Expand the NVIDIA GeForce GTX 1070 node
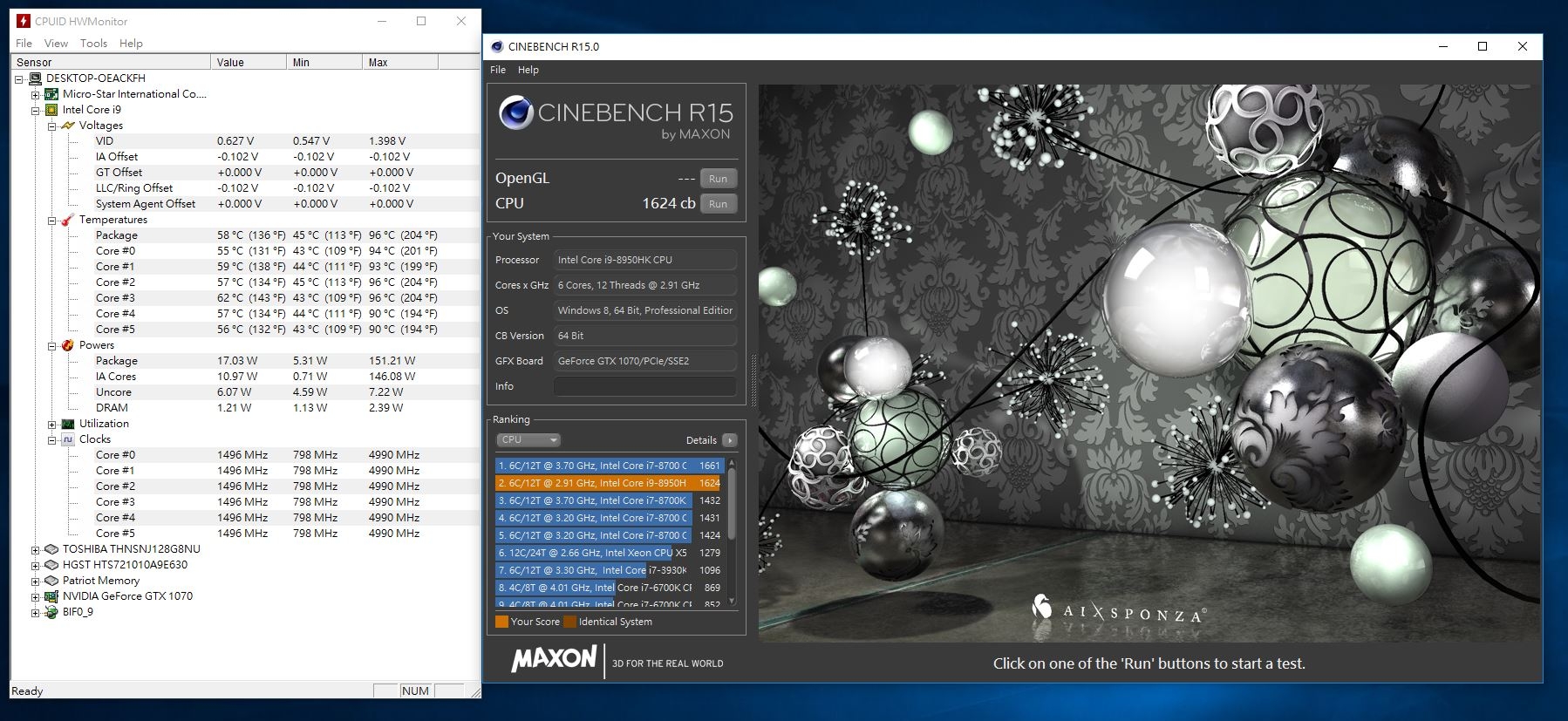 click(x=36, y=597)
